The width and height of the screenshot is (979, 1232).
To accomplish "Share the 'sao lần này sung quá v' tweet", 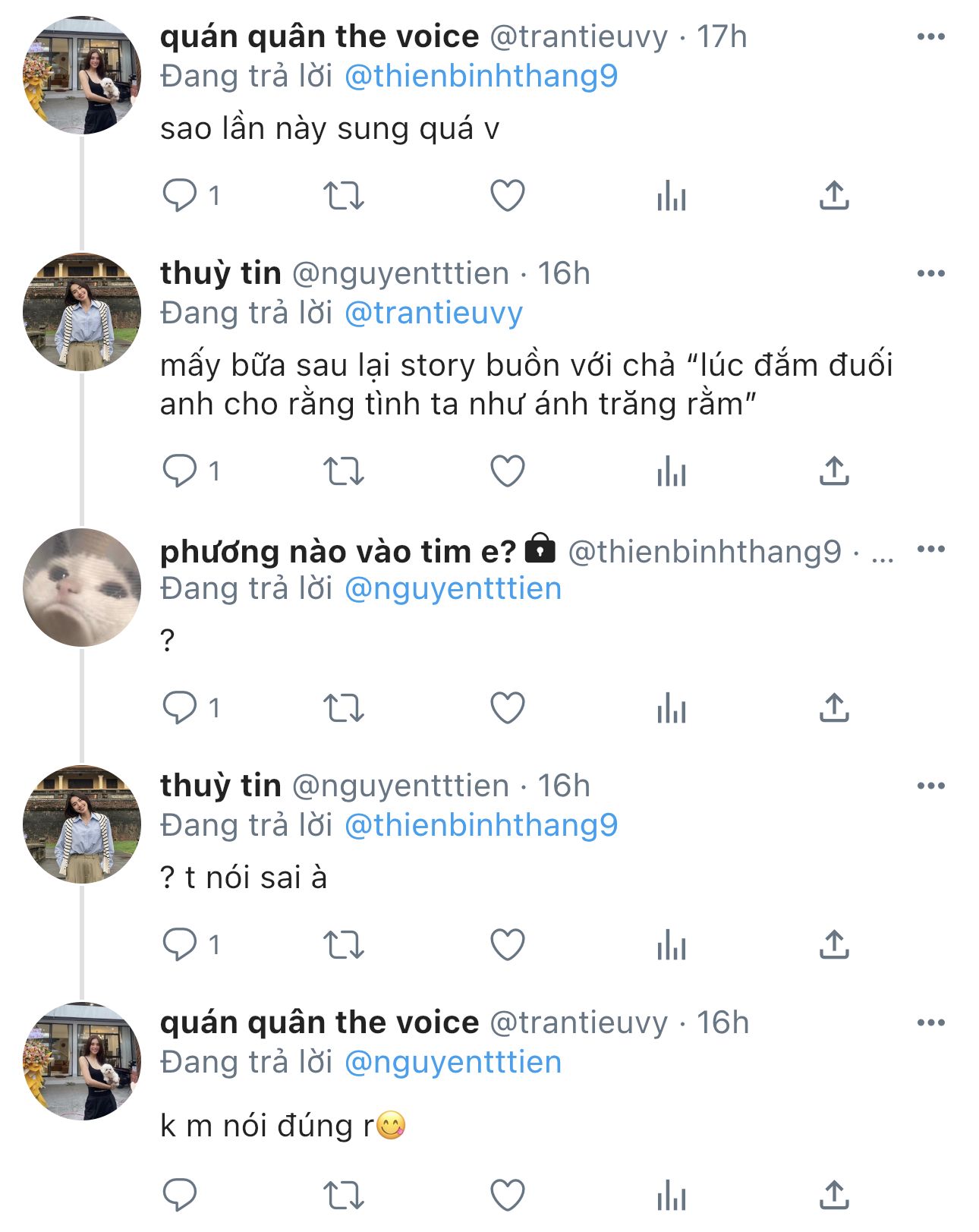I will pyautogui.click(x=834, y=196).
